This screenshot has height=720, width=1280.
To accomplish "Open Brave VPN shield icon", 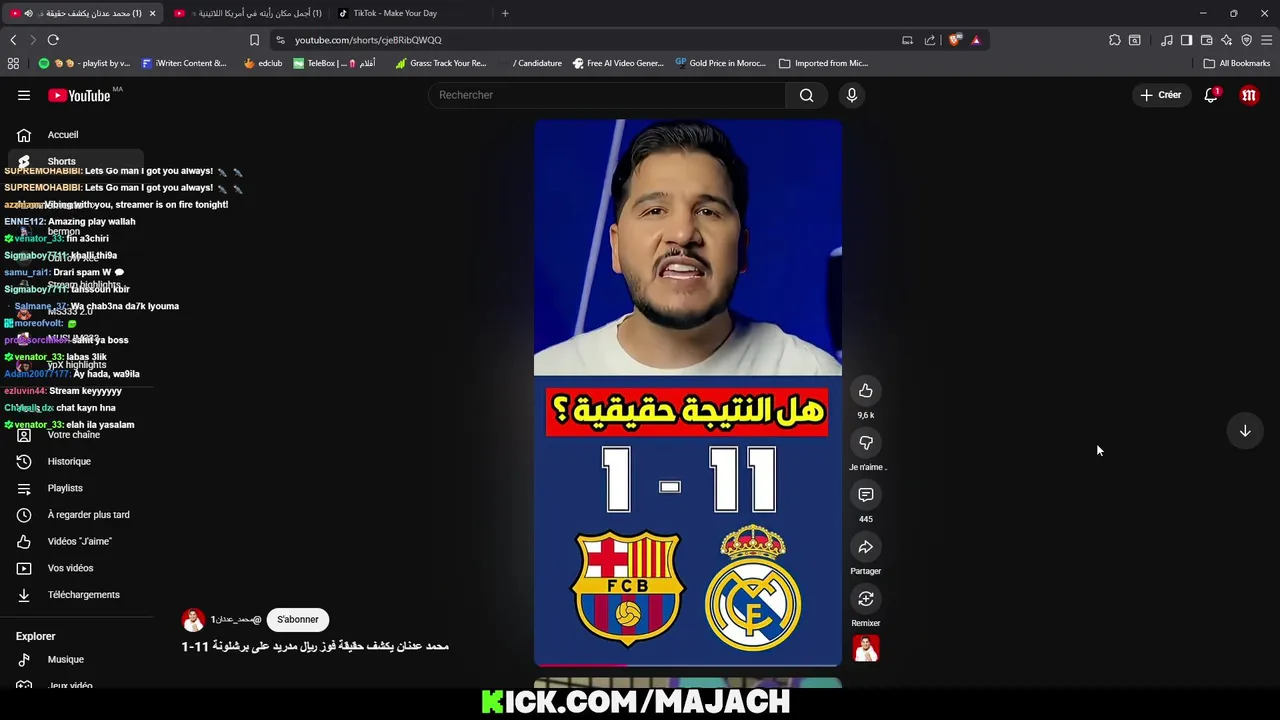I will (x=1246, y=40).
